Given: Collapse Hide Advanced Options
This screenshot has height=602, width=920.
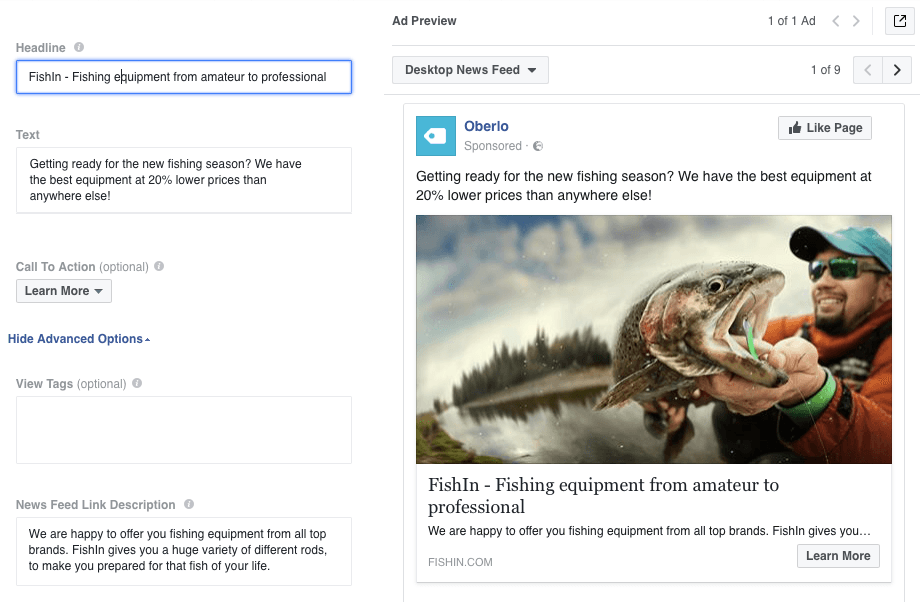Looking at the screenshot, I should (x=79, y=339).
